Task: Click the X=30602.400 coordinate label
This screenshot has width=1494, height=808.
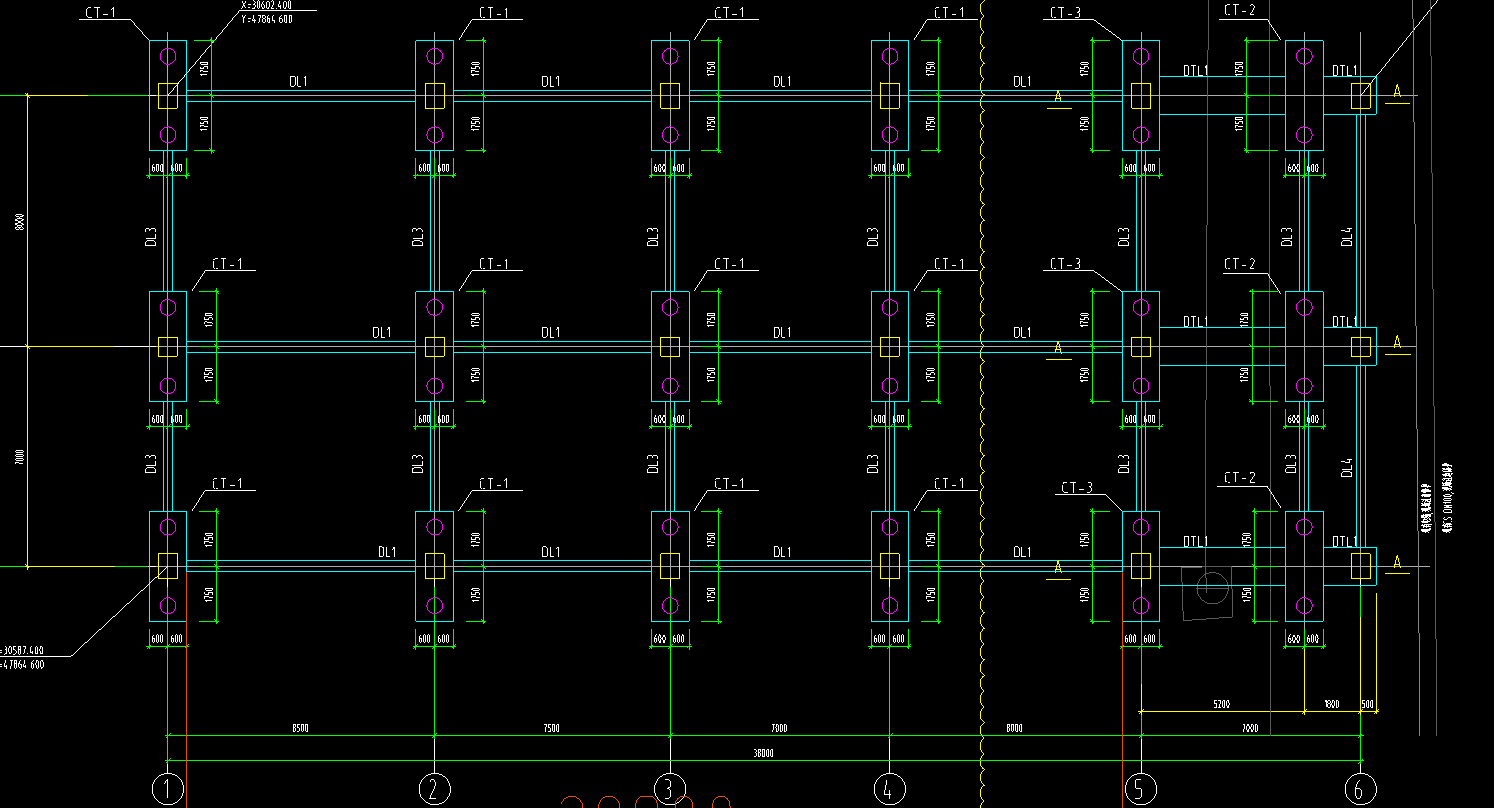Action: [266, 5]
